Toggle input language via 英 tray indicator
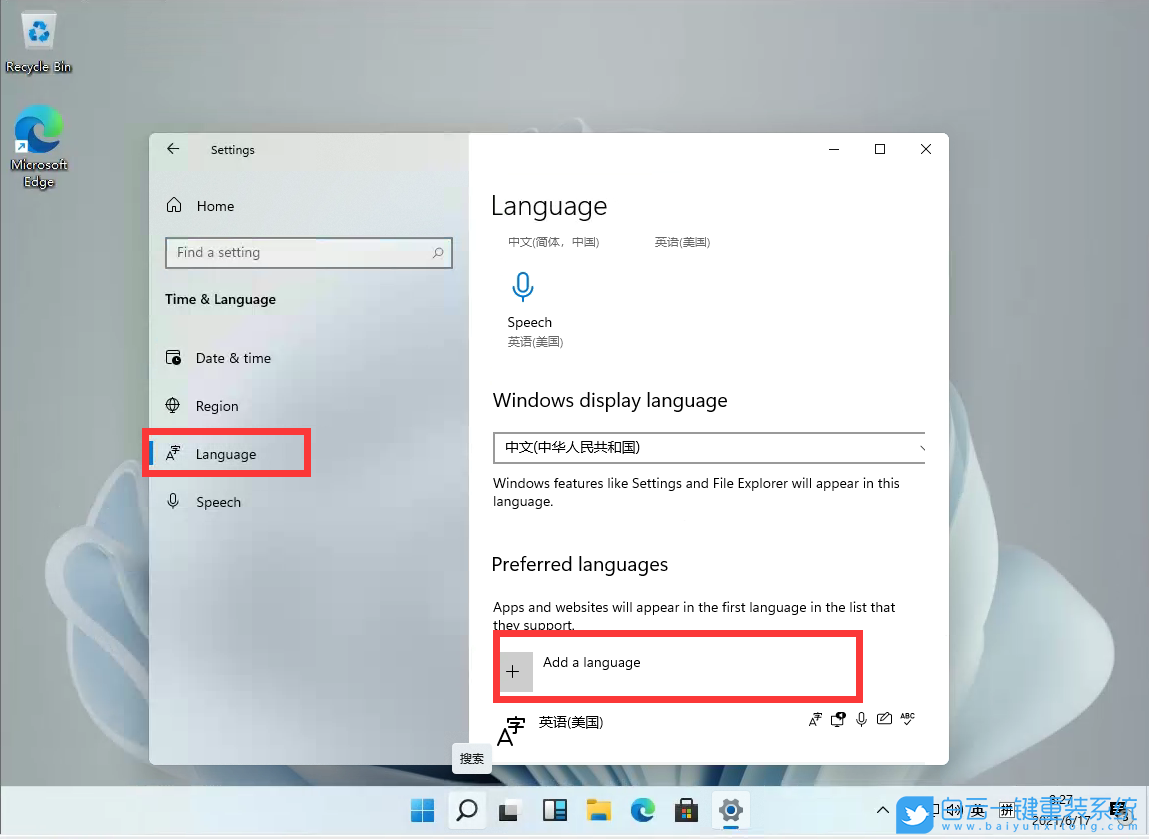Screen dimensions: 1149x839 (x=975, y=810)
